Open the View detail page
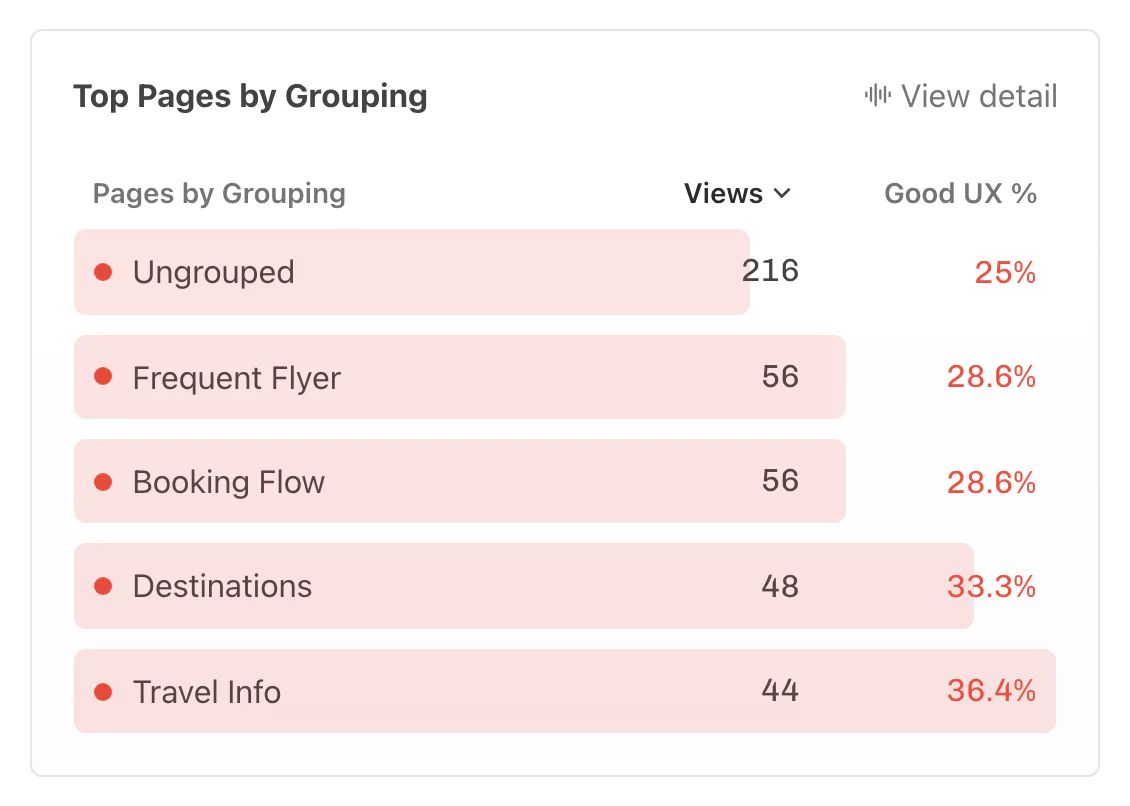This screenshot has height=806, width=1130. pos(978,96)
